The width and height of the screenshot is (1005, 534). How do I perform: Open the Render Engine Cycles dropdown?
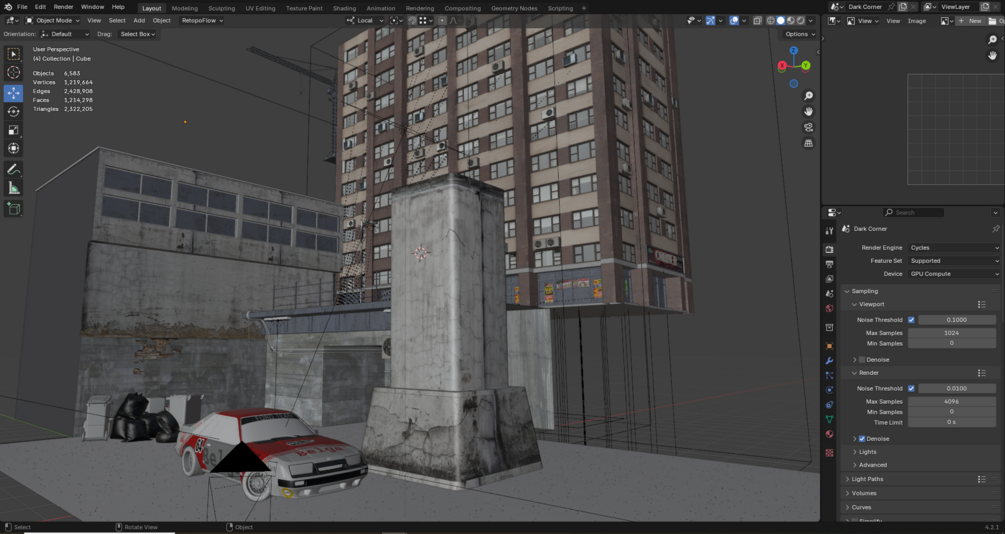pos(954,247)
